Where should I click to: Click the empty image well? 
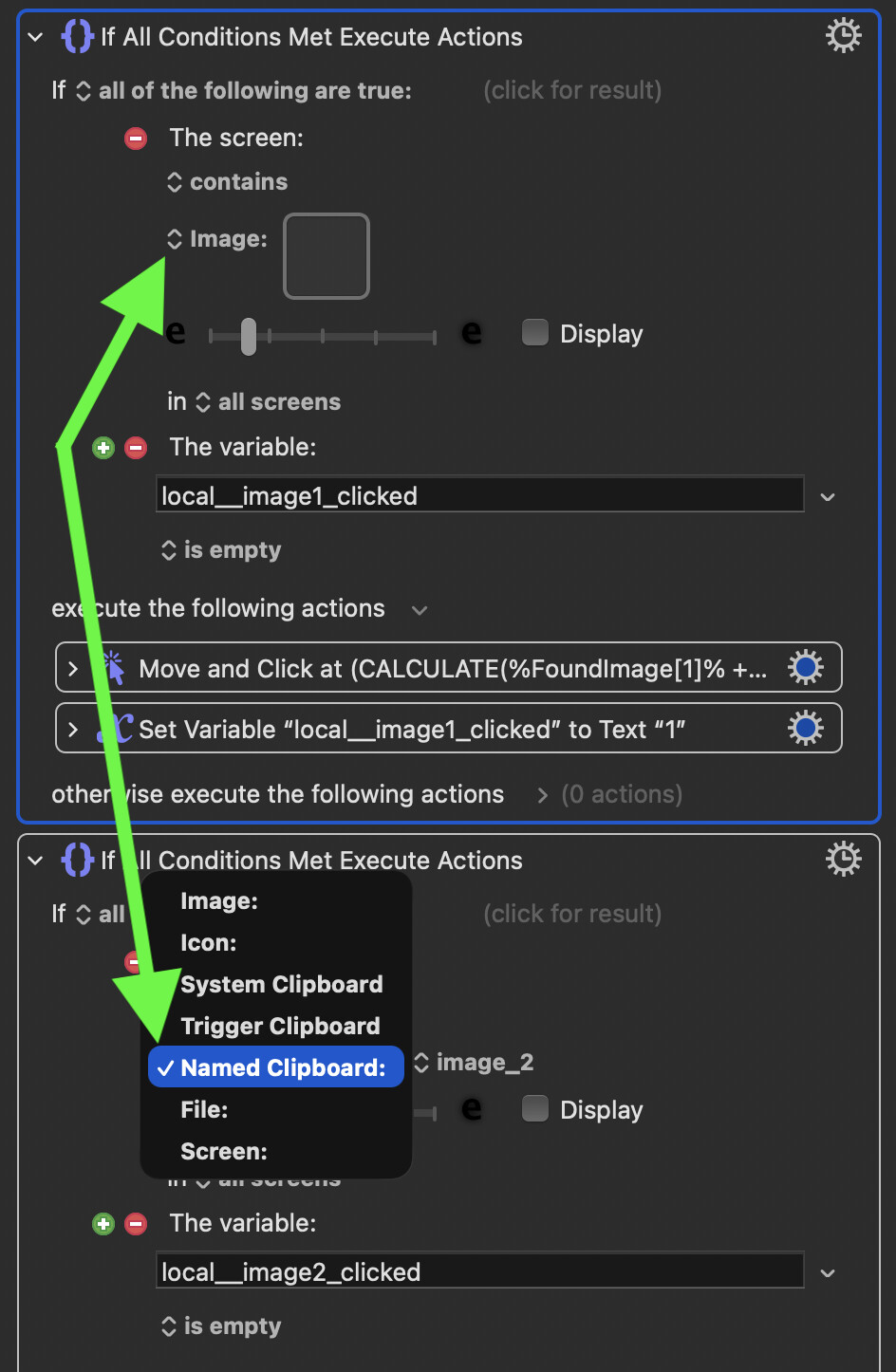coord(327,256)
